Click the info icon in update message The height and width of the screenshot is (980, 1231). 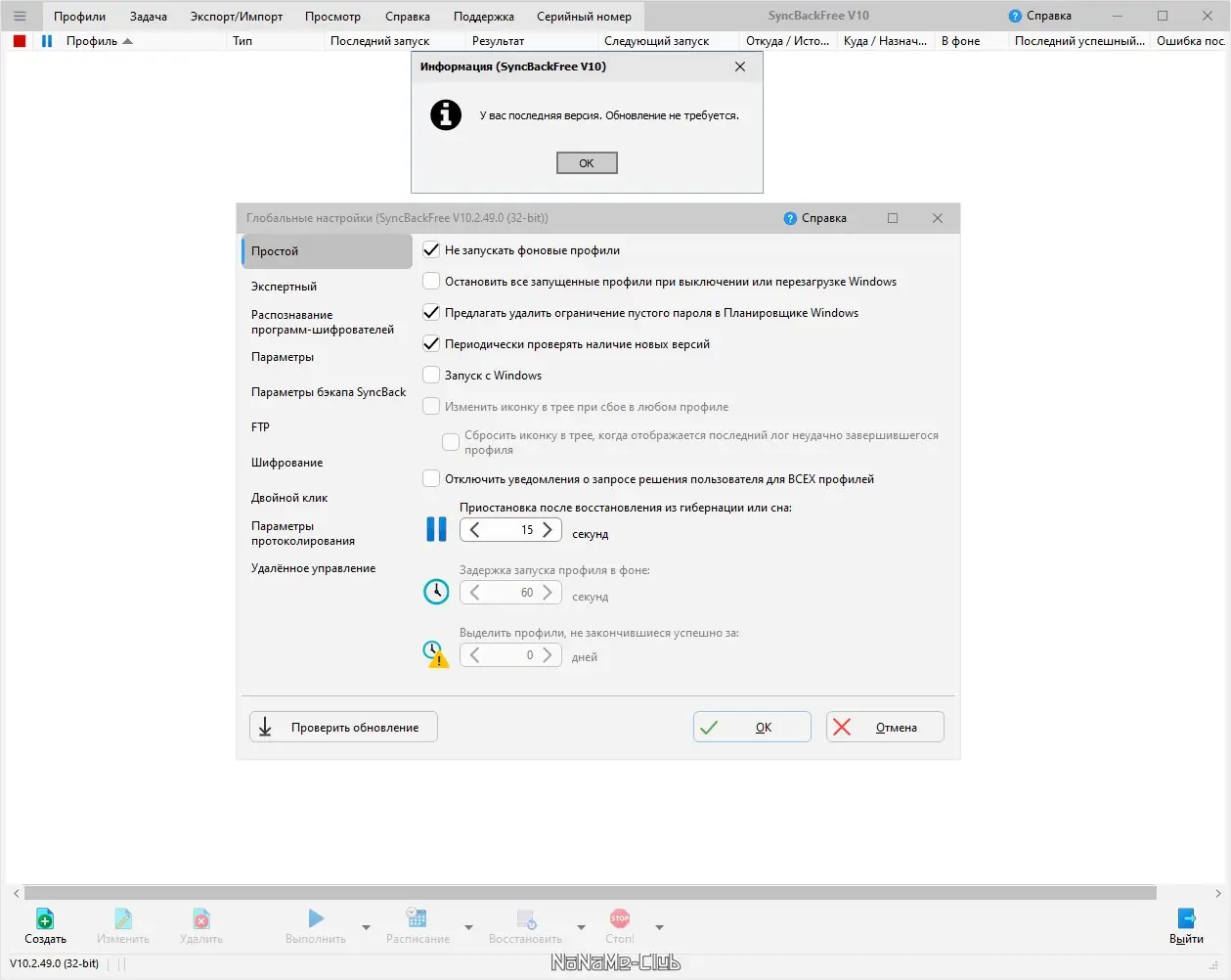(446, 114)
